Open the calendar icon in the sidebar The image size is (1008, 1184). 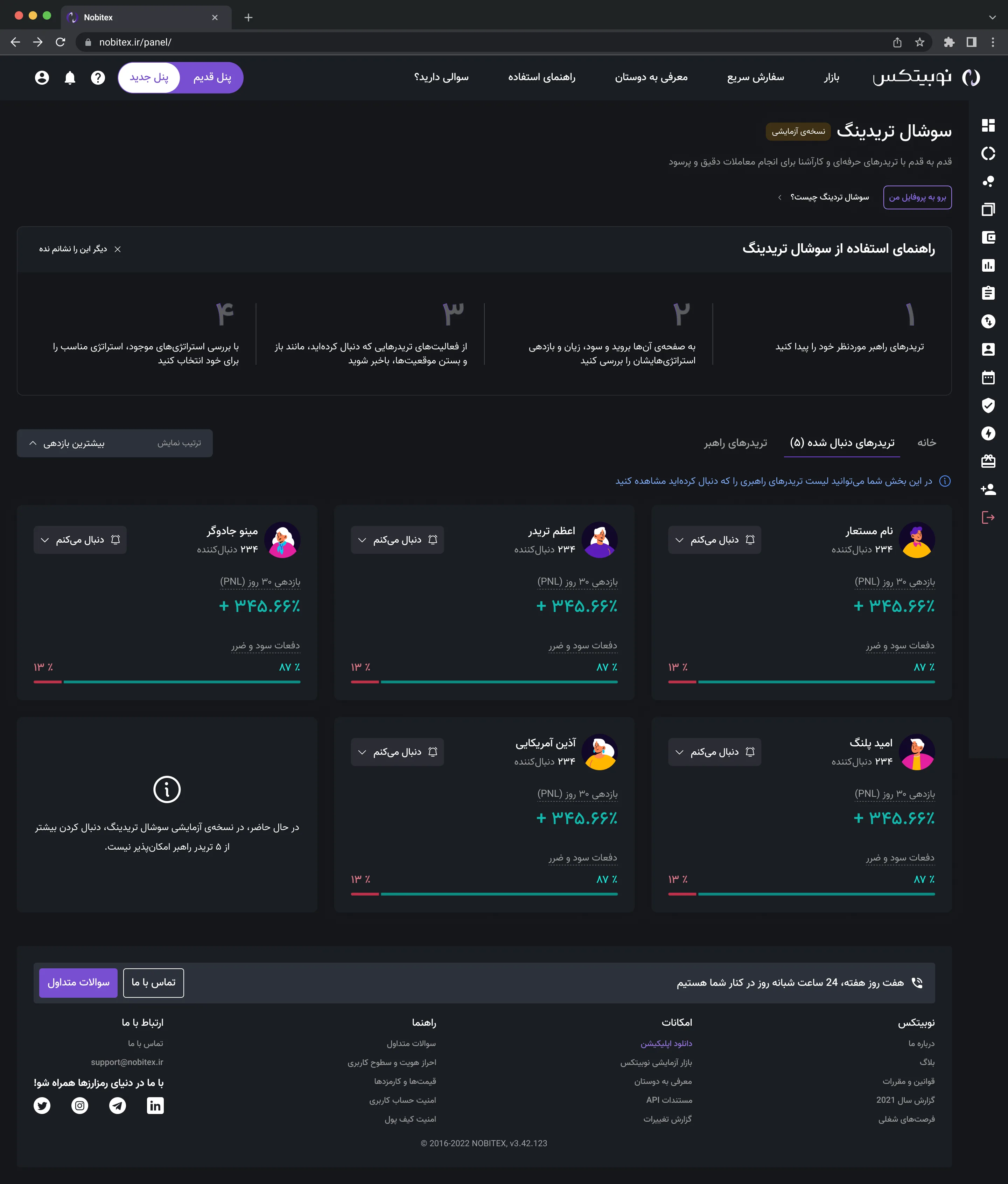(x=988, y=377)
